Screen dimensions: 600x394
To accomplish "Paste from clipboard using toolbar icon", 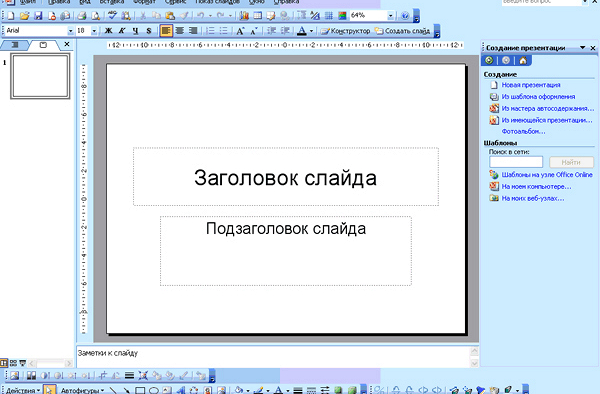I will [x=170, y=16].
